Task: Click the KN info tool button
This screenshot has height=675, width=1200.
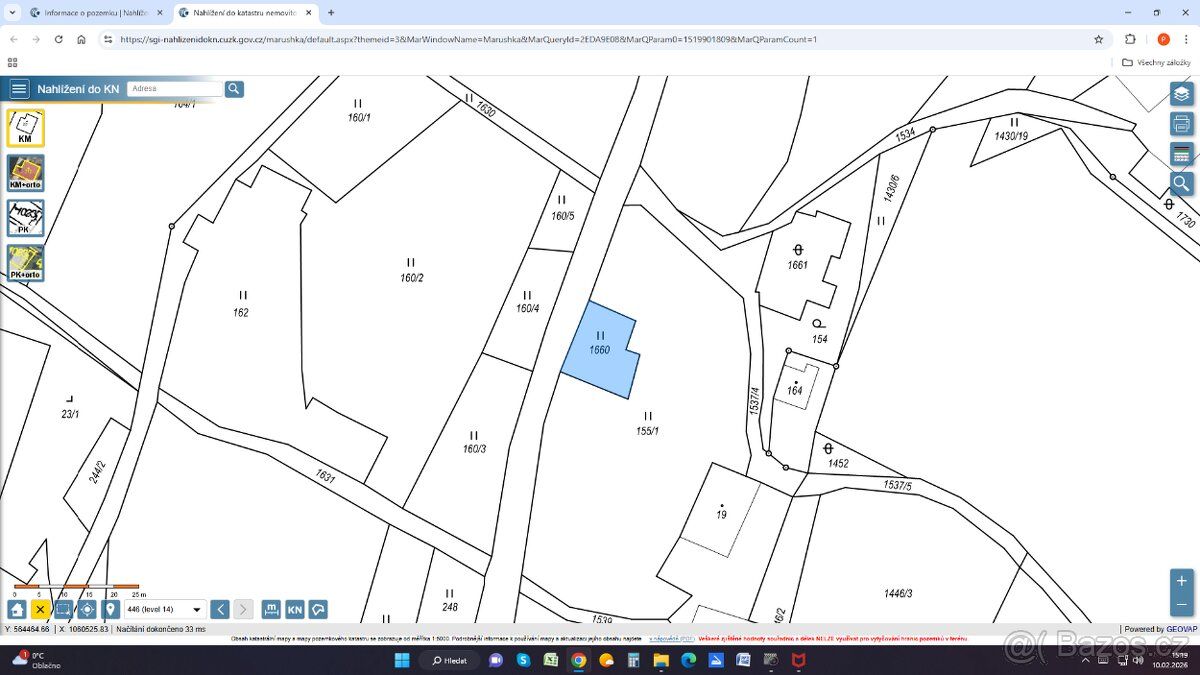Action: [x=295, y=609]
